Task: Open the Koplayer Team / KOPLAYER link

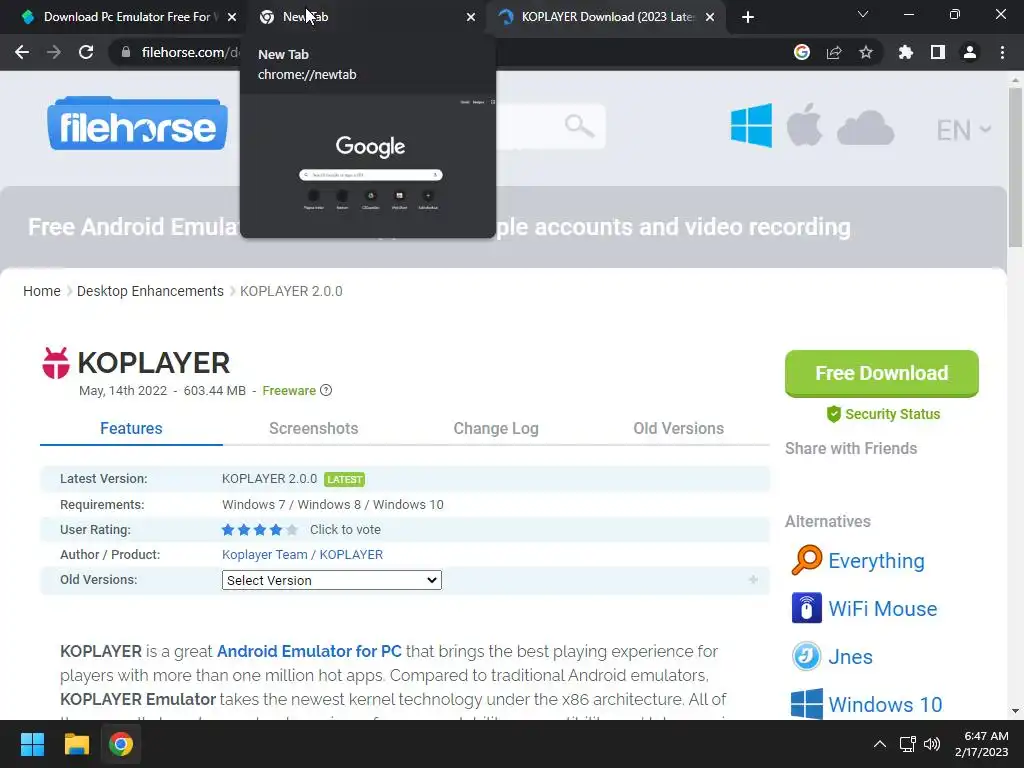Action: point(302,554)
